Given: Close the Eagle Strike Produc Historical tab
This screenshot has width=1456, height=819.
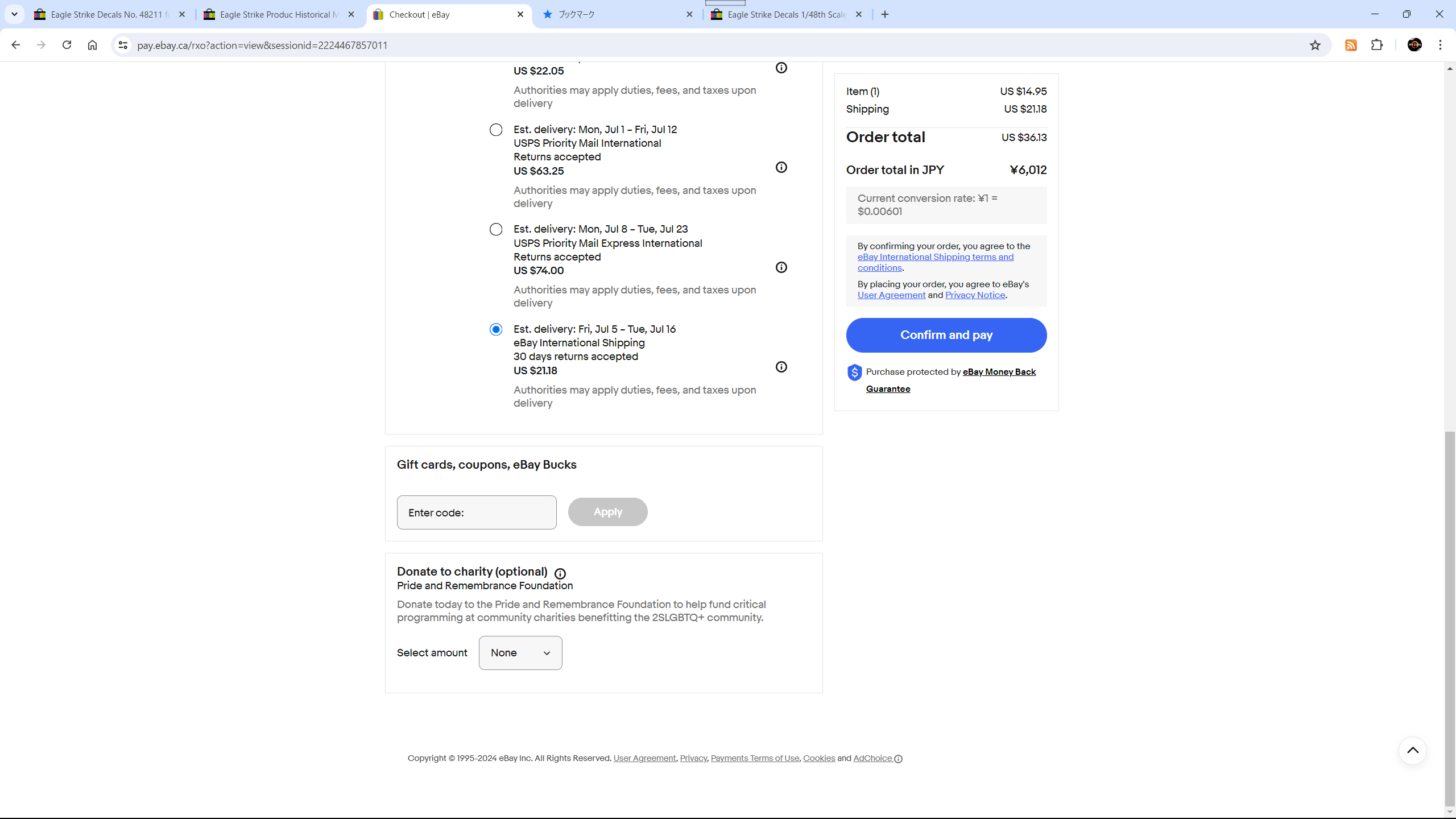Looking at the screenshot, I should [x=351, y=14].
